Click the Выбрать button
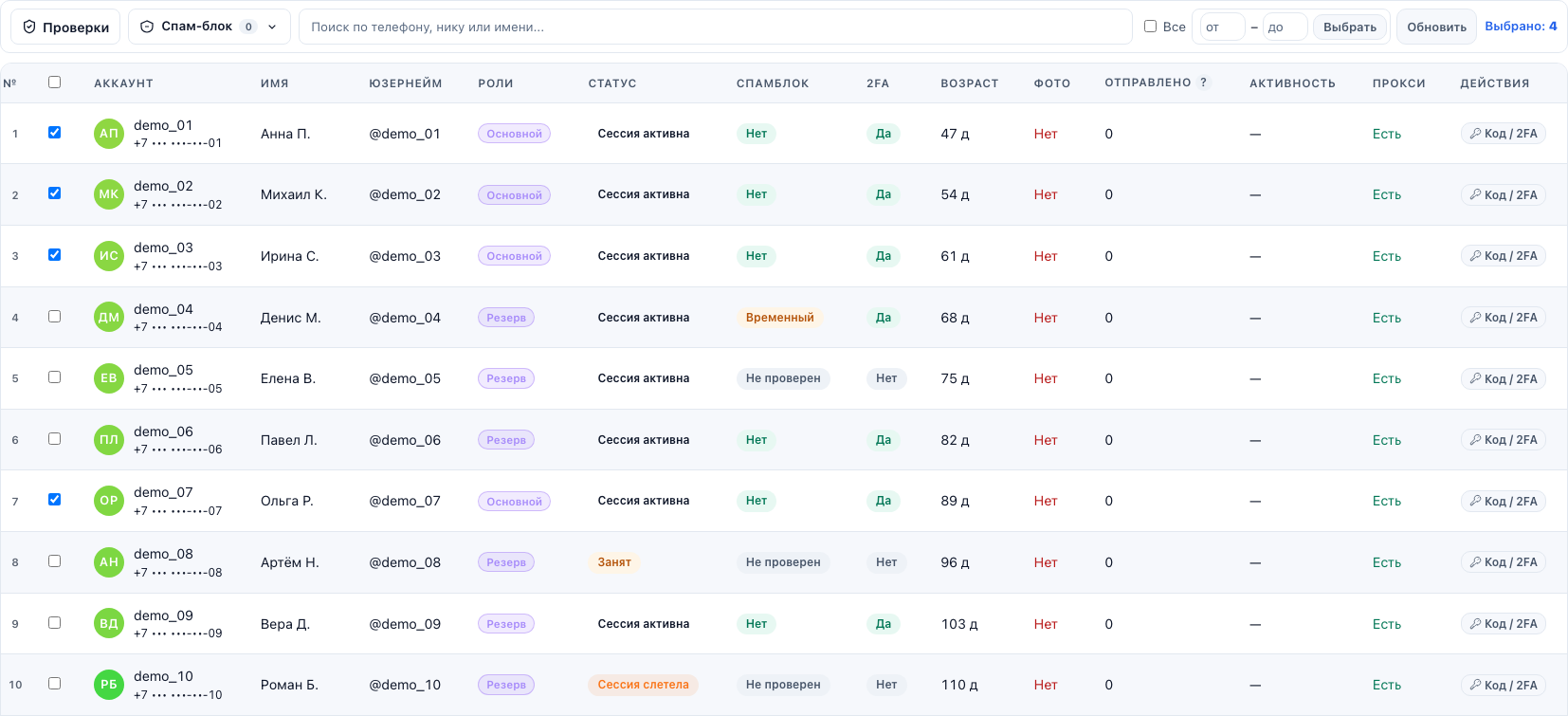1568x716 pixels. tap(1350, 27)
